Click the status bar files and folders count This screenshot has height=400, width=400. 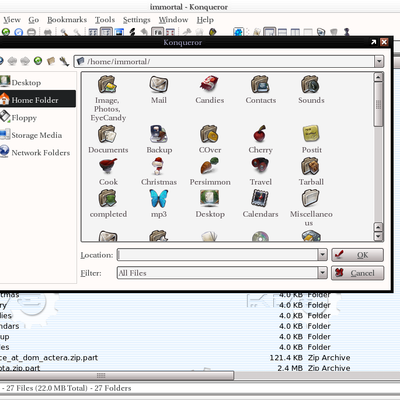click(x=68, y=388)
